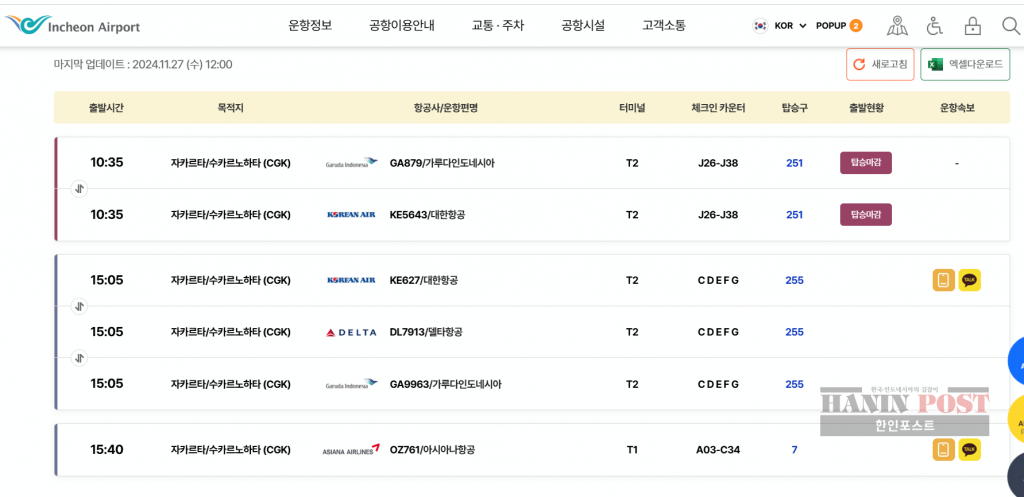
Task: Open the magnifying glass search icon
Action: [1009, 26]
